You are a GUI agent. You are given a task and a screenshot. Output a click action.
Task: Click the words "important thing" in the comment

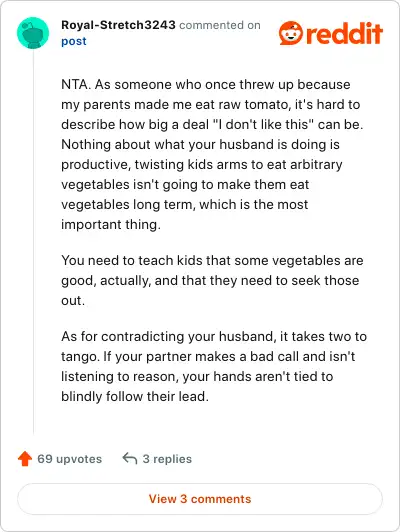(111, 225)
